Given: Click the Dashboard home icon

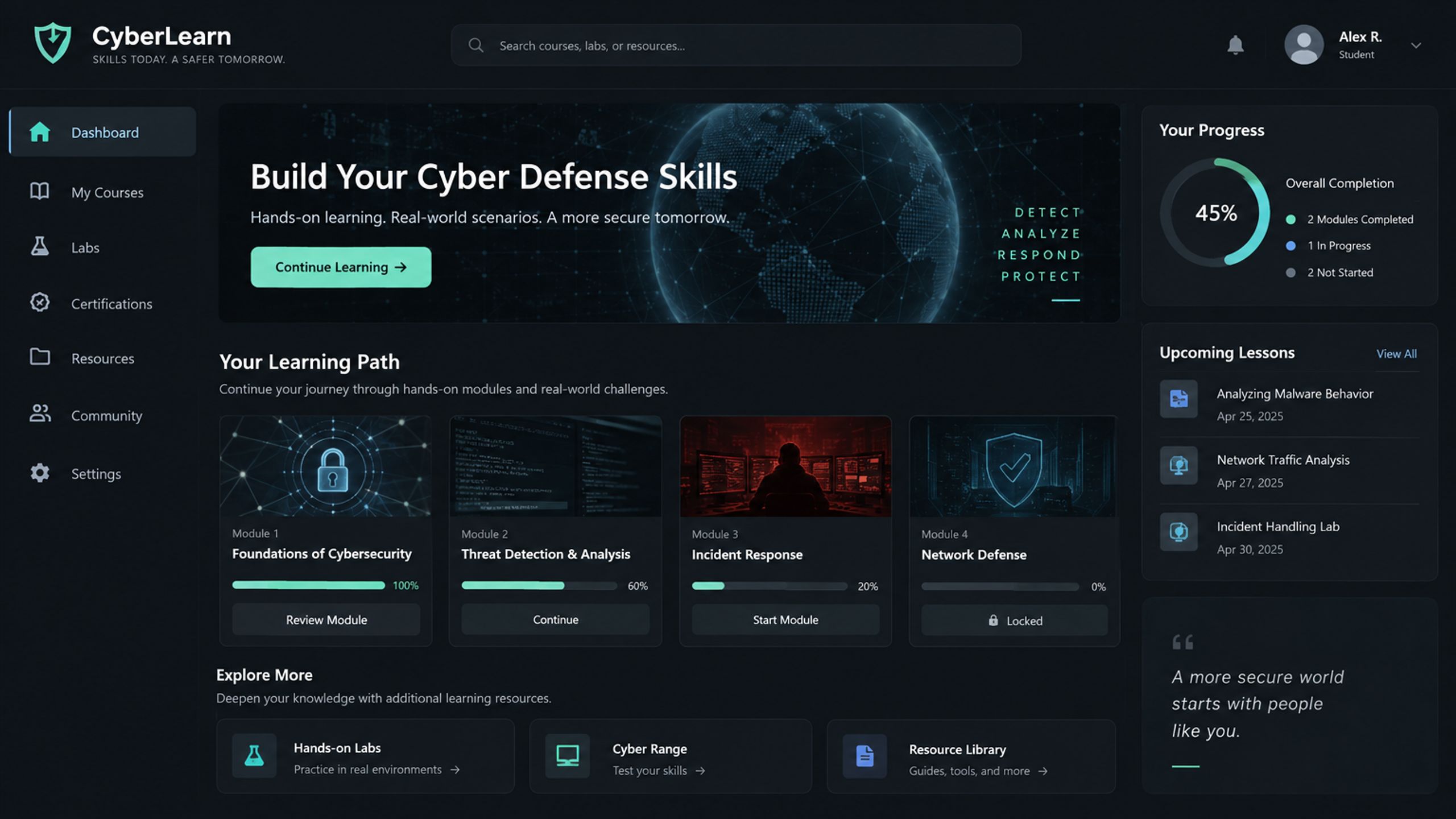Looking at the screenshot, I should (39, 132).
